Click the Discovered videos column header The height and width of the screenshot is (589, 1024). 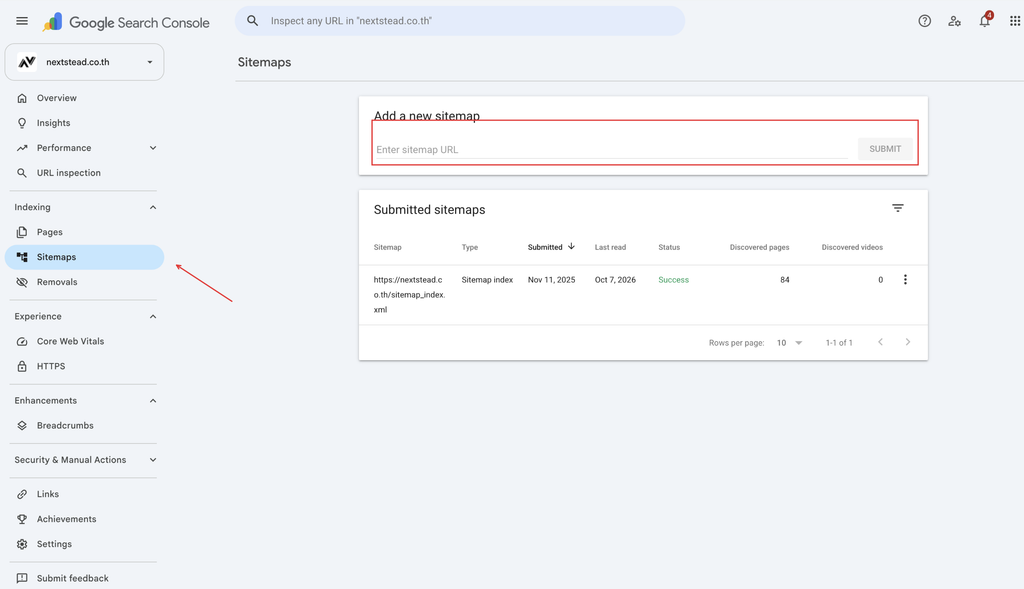(852, 247)
